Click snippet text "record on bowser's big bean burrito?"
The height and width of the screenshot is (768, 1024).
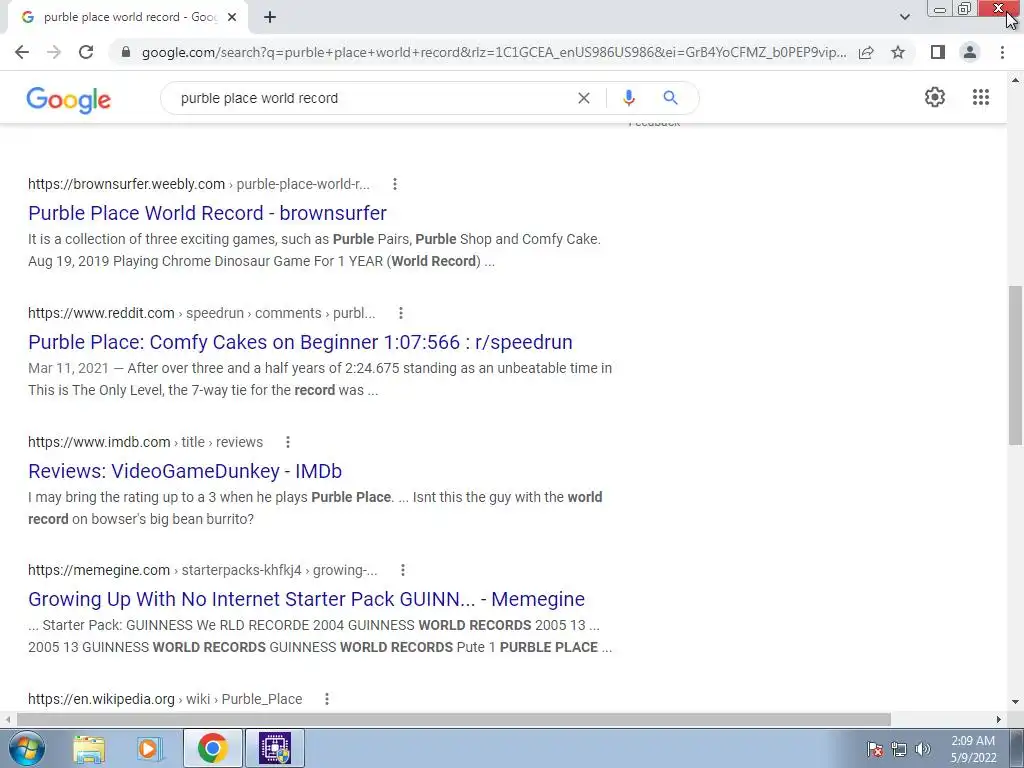[141, 519]
